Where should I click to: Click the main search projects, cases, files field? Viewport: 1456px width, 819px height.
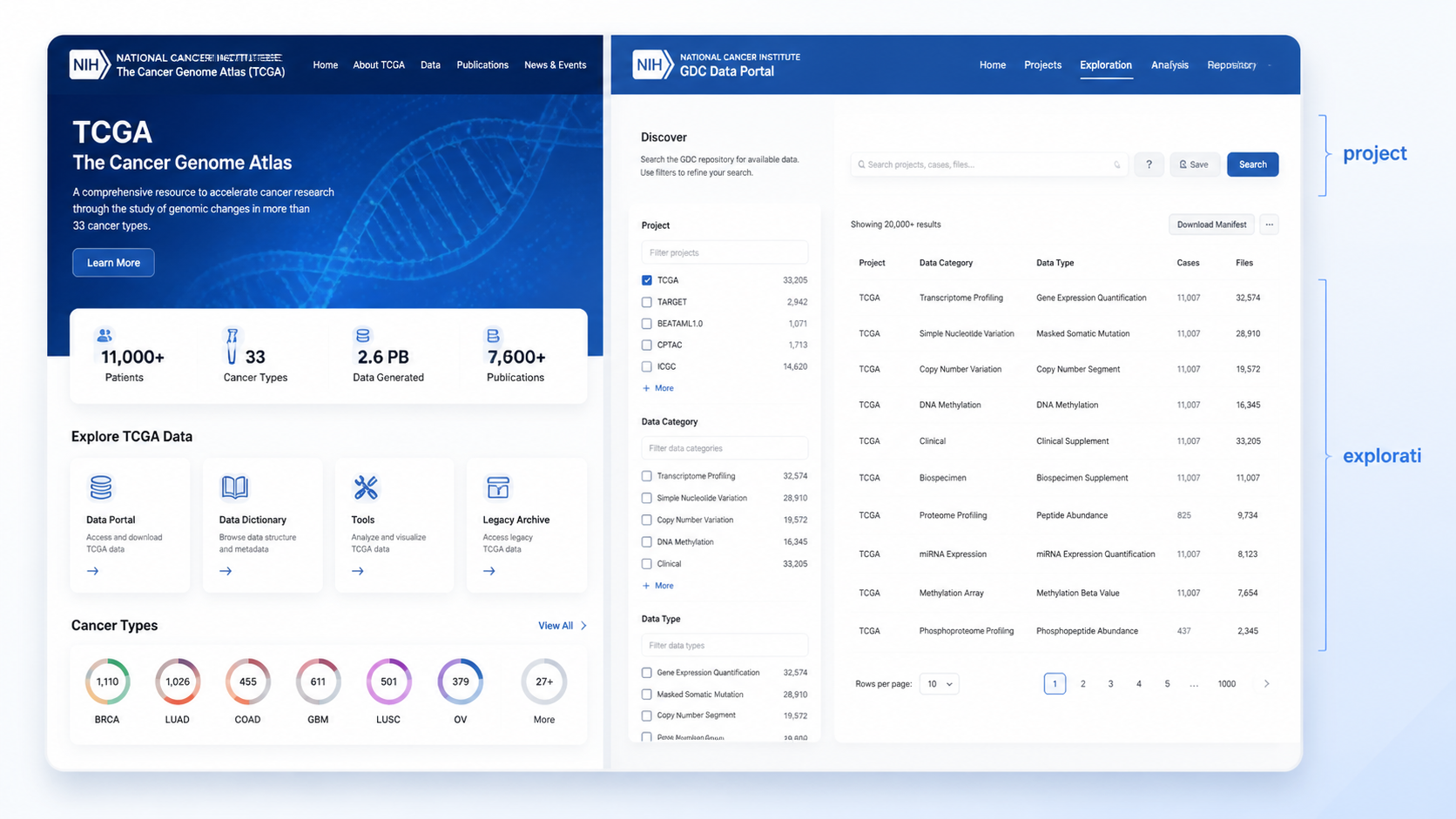coord(988,164)
